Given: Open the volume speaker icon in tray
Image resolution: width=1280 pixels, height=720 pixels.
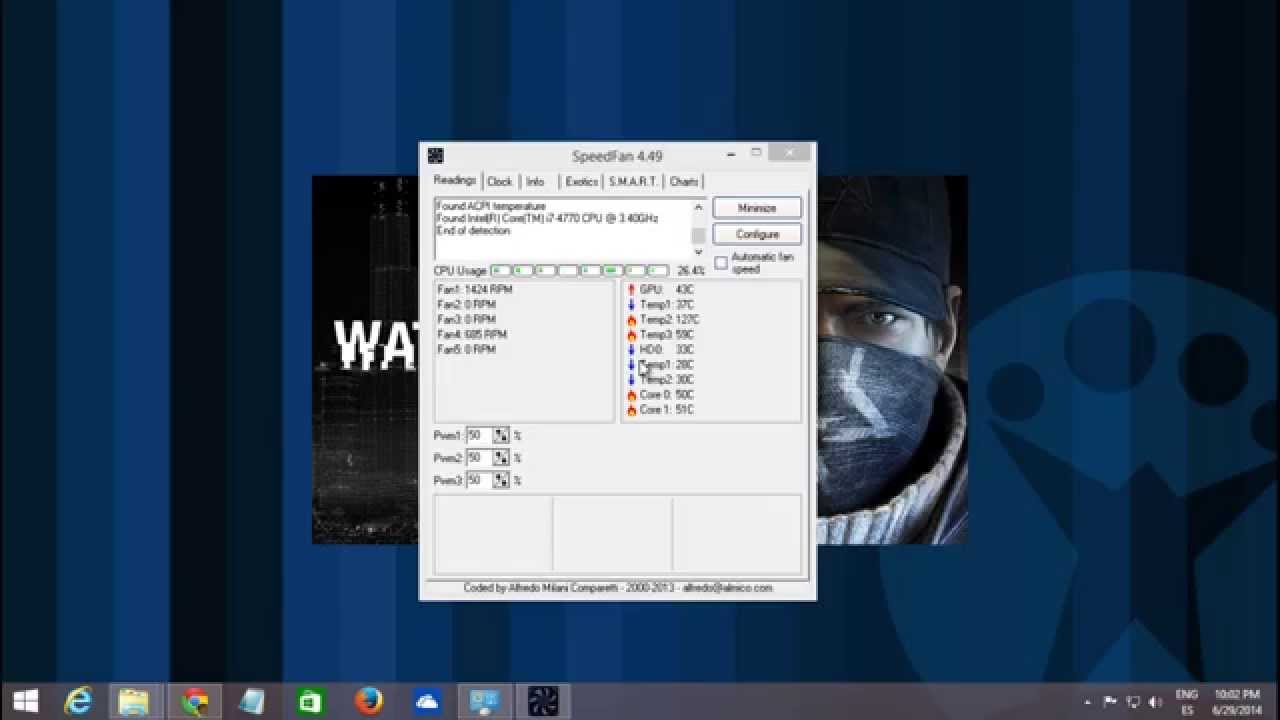Looking at the screenshot, I should point(1155,702).
